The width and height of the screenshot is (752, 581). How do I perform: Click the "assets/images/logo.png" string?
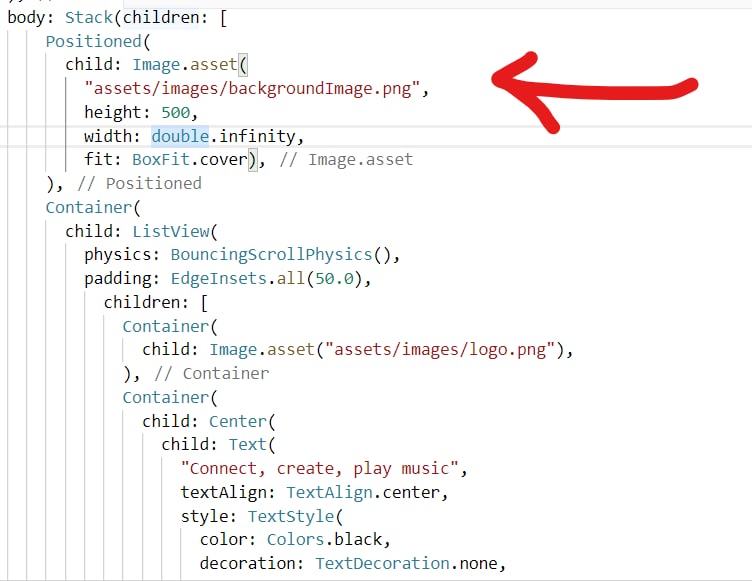point(440,350)
